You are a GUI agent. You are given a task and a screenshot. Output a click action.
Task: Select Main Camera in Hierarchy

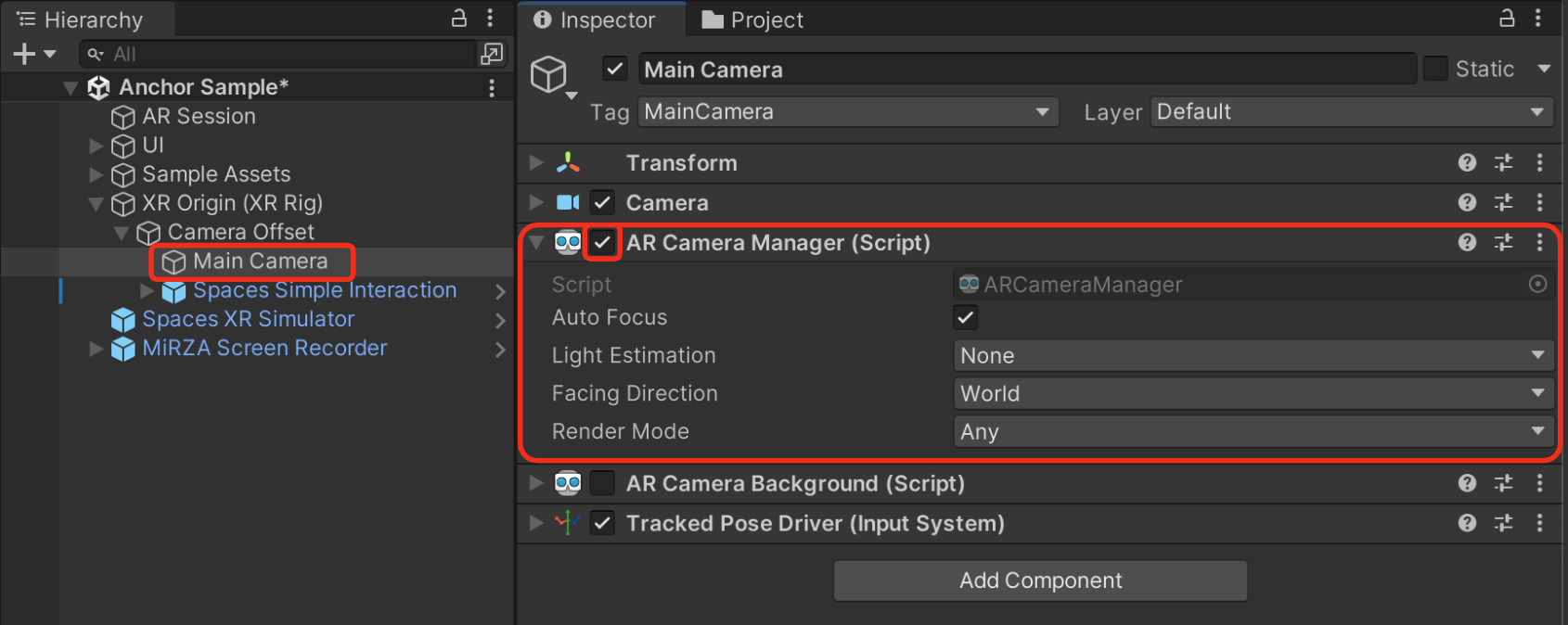260,261
